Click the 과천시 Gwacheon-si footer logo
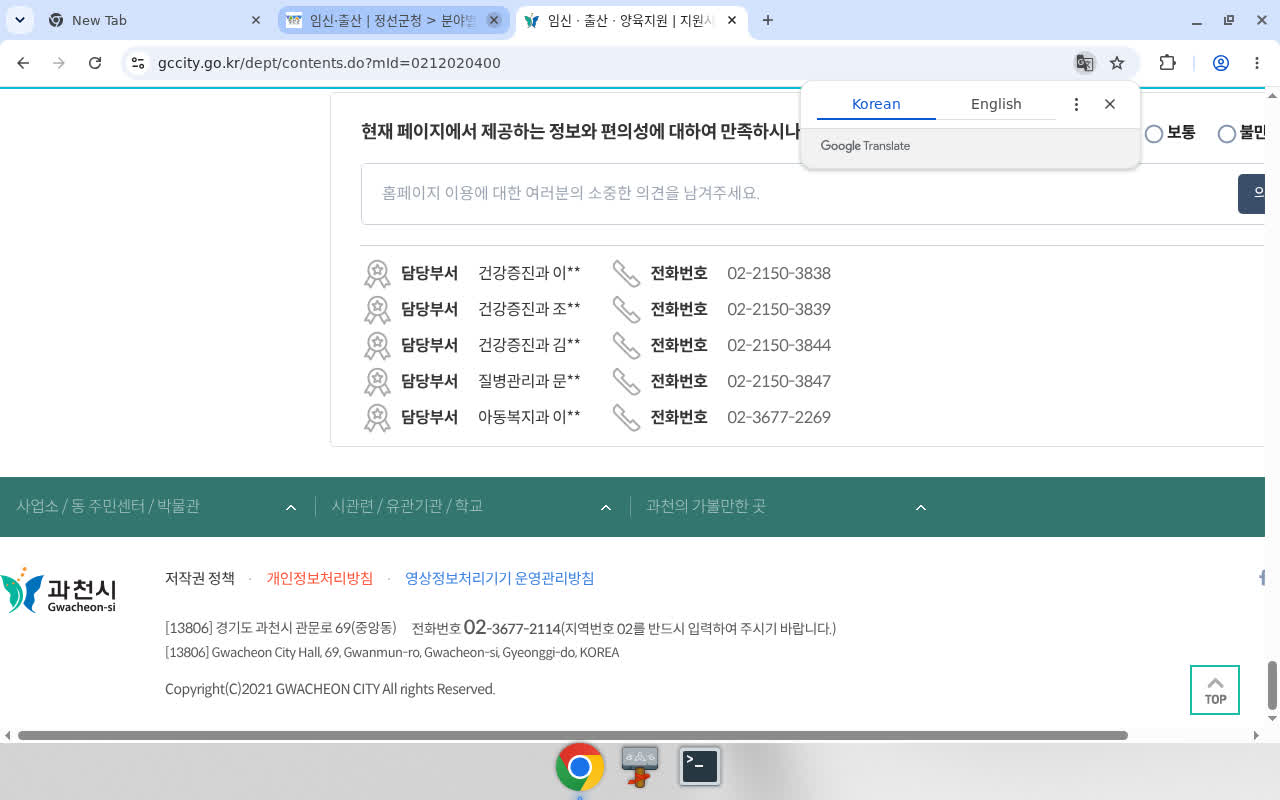 click(58, 590)
